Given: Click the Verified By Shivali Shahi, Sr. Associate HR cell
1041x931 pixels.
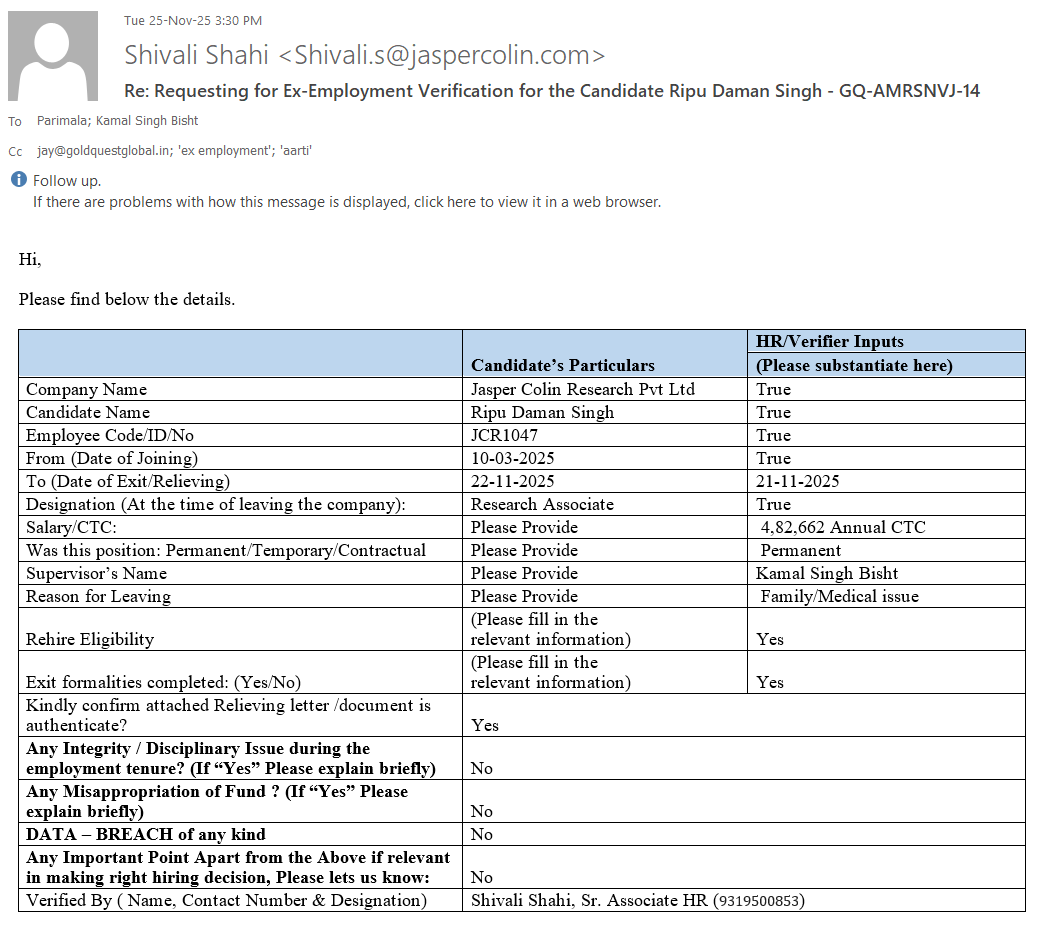Looking at the screenshot, I should click(744, 900).
